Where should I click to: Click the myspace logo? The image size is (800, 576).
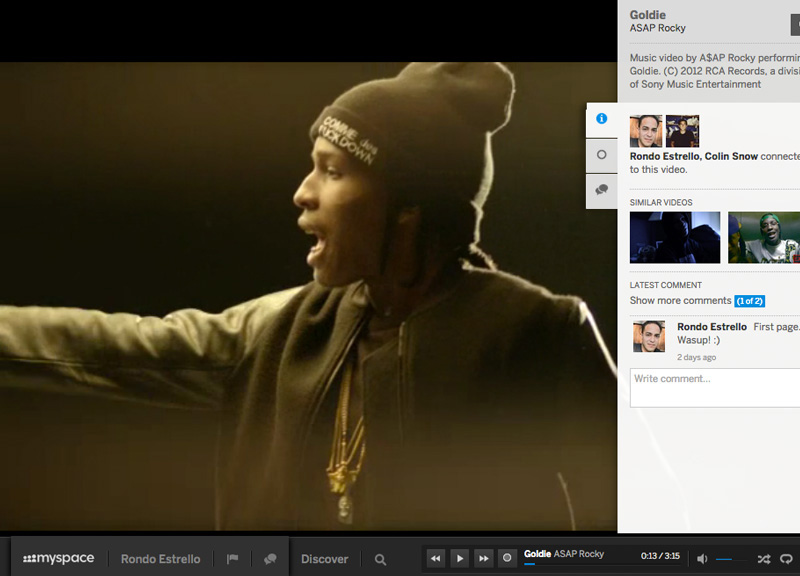(59, 559)
